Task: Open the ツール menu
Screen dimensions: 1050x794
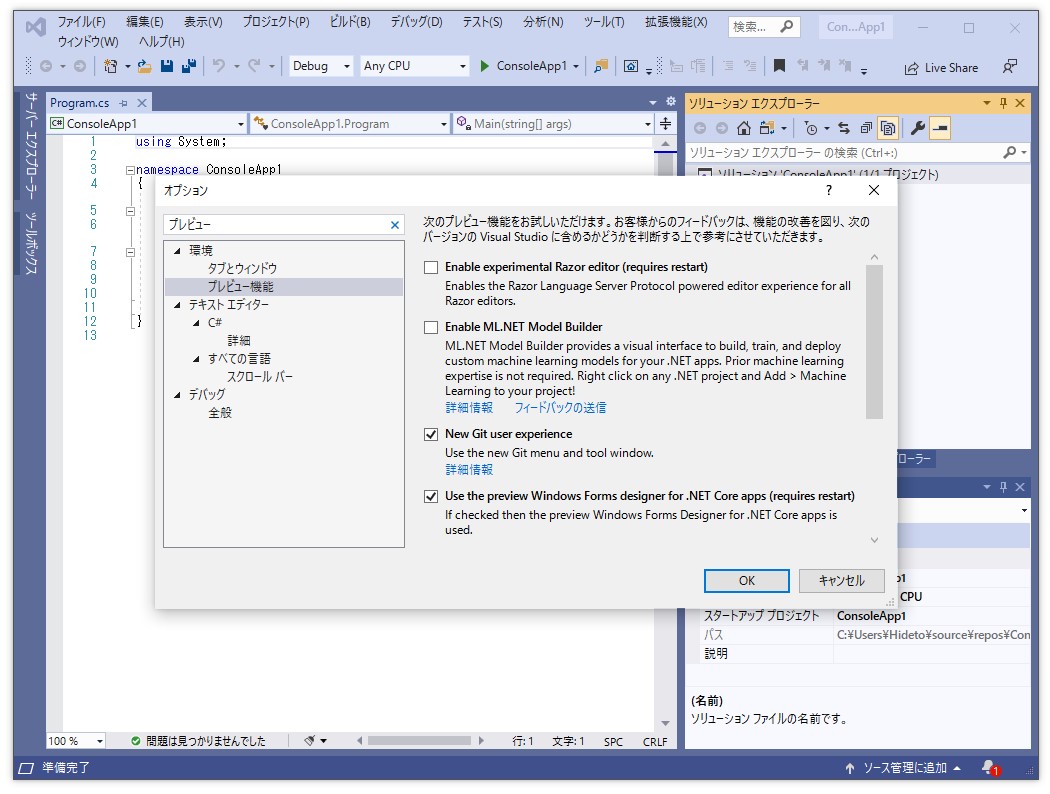Action: click(603, 22)
